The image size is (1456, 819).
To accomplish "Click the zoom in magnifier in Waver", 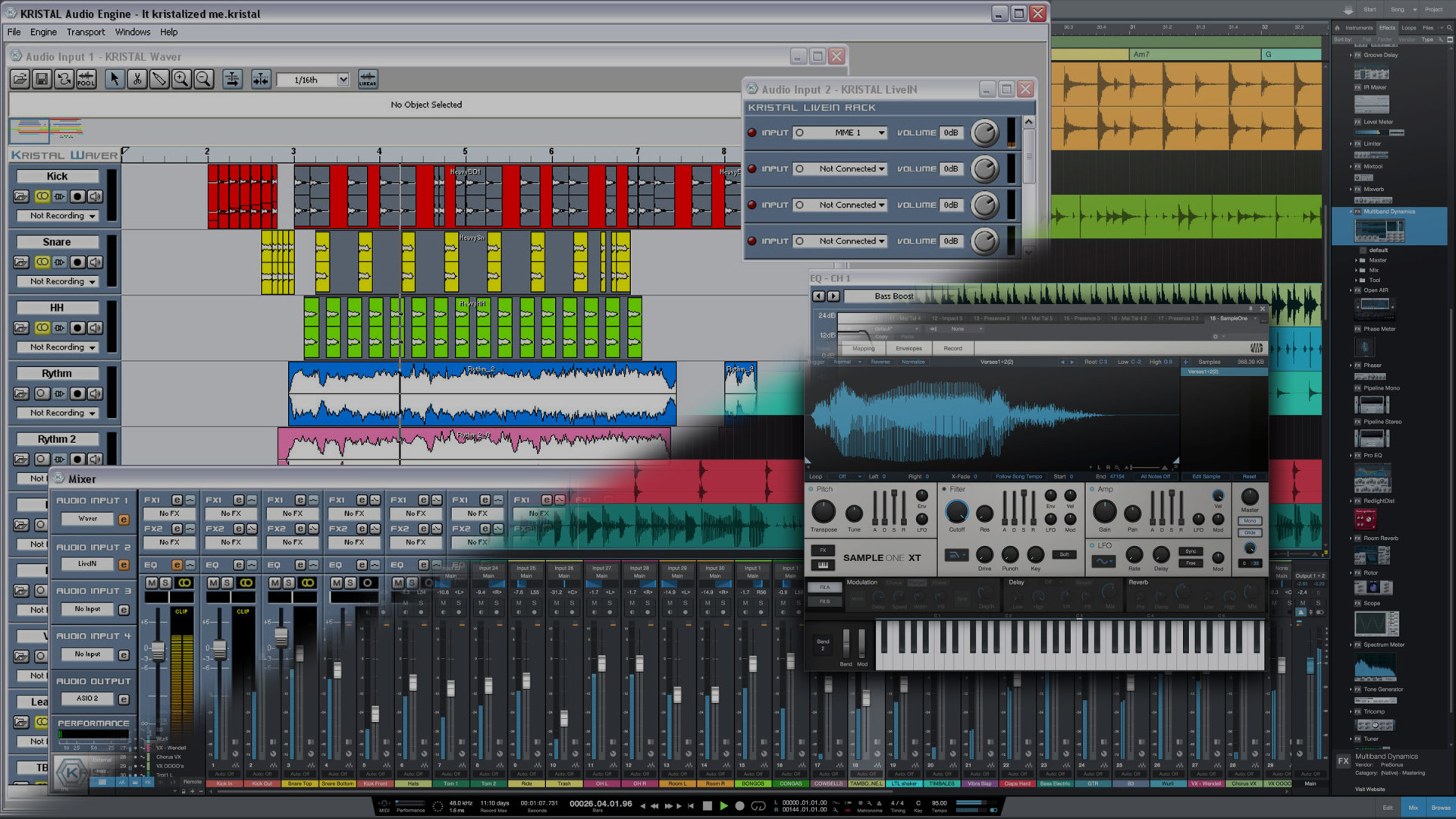I will click(181, 79).
